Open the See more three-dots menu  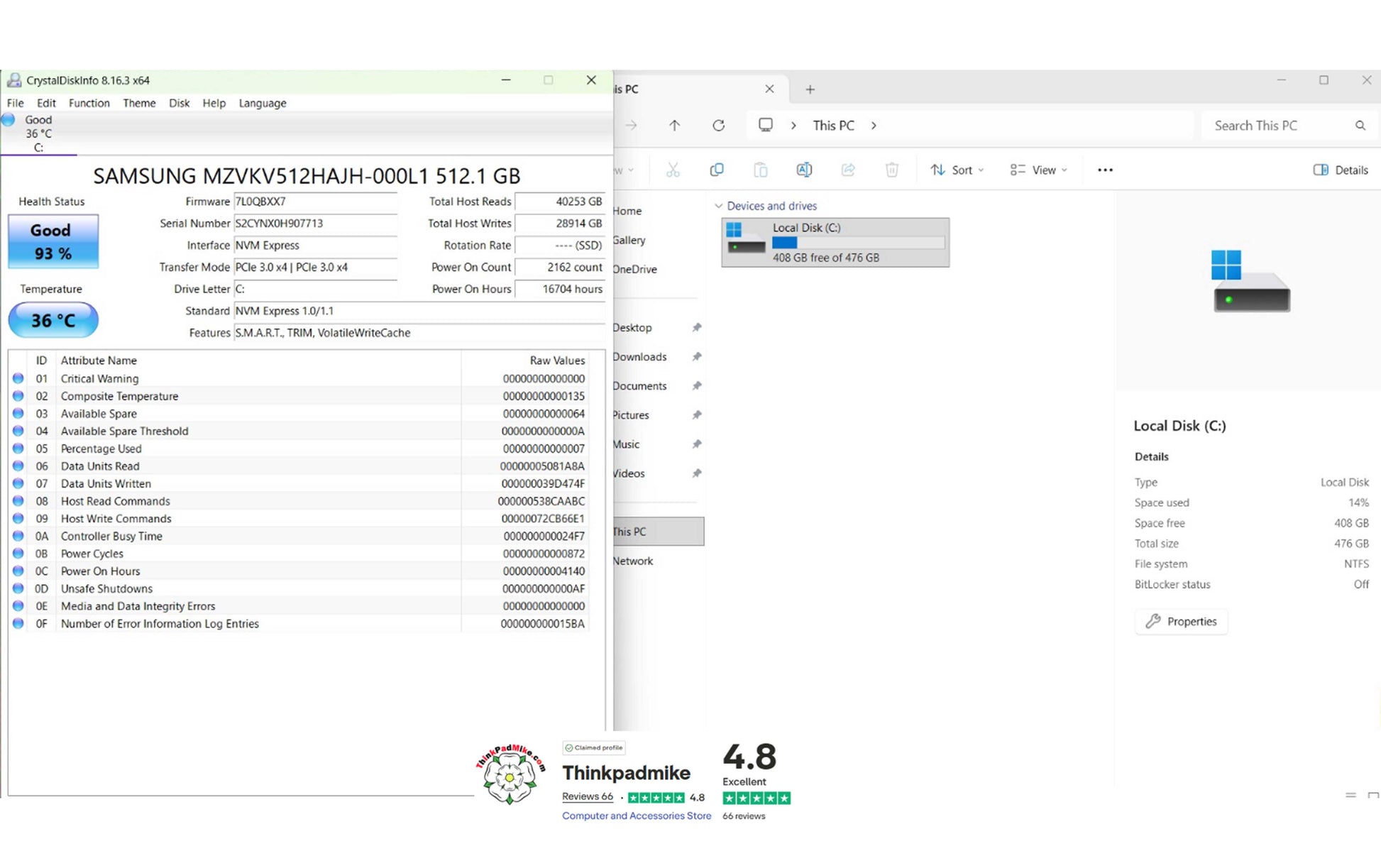(x=1105, y=170)
